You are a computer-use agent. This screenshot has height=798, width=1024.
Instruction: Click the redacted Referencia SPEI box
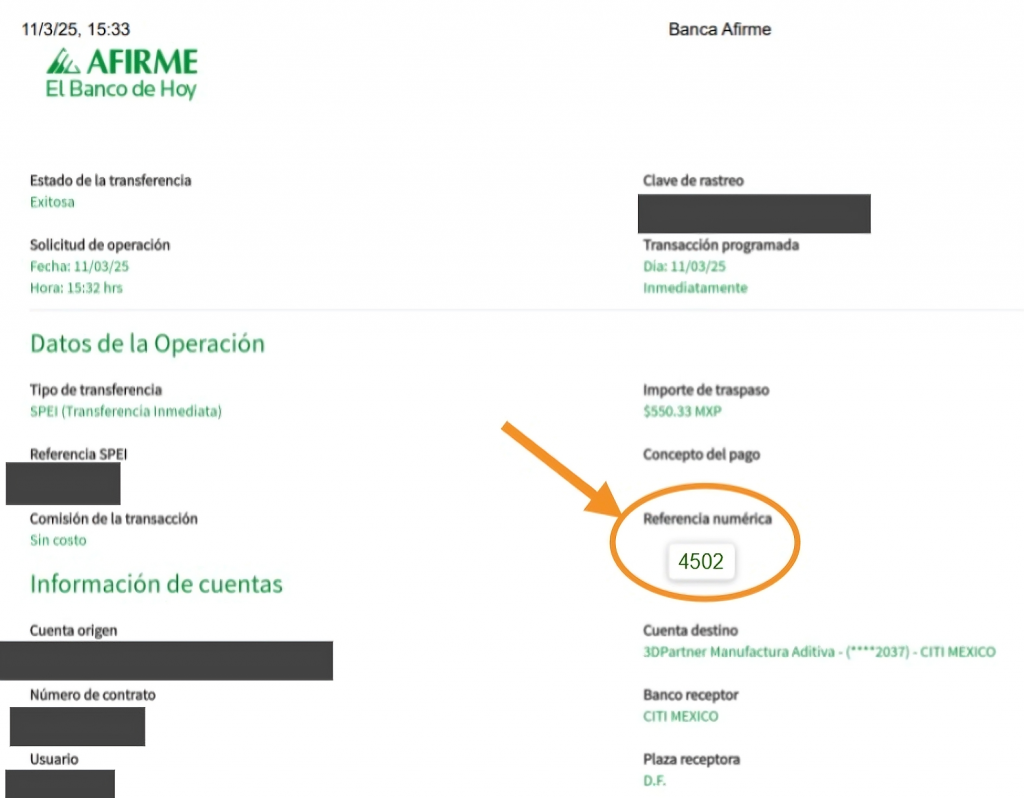click(63, 483)
